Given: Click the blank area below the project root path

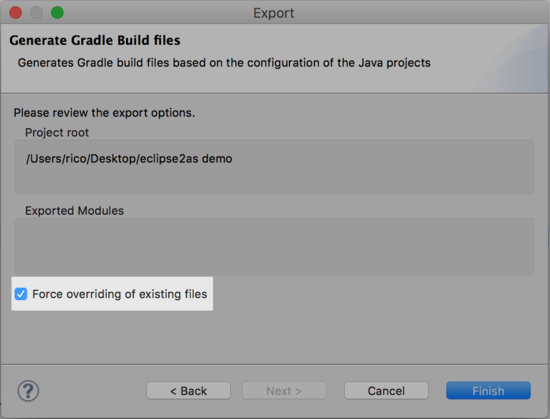Looking at the screenshot, I should coord(274,180).
